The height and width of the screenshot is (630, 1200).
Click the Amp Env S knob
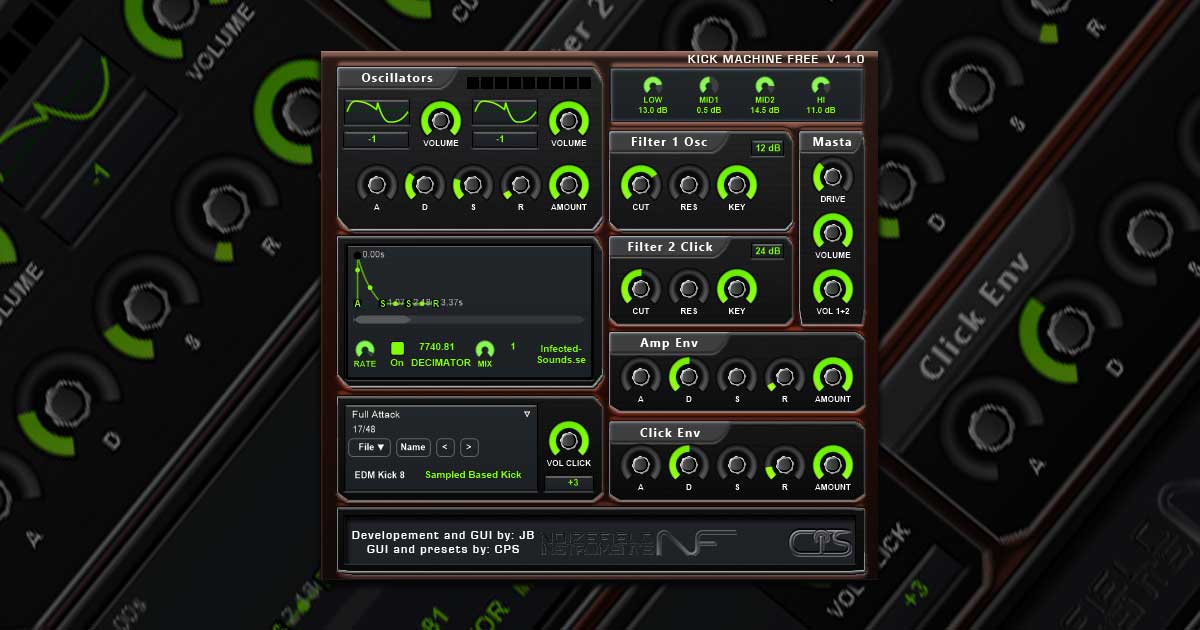[x=736, y=376]
